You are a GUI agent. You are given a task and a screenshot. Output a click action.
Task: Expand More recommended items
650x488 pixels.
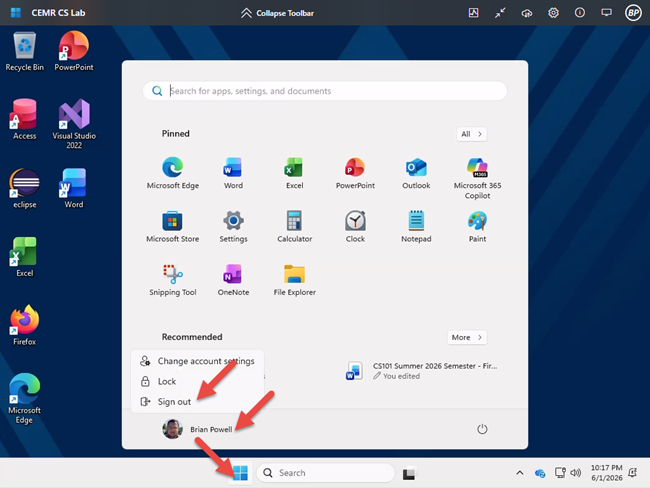pyautogui.click(x=467, y=337)
